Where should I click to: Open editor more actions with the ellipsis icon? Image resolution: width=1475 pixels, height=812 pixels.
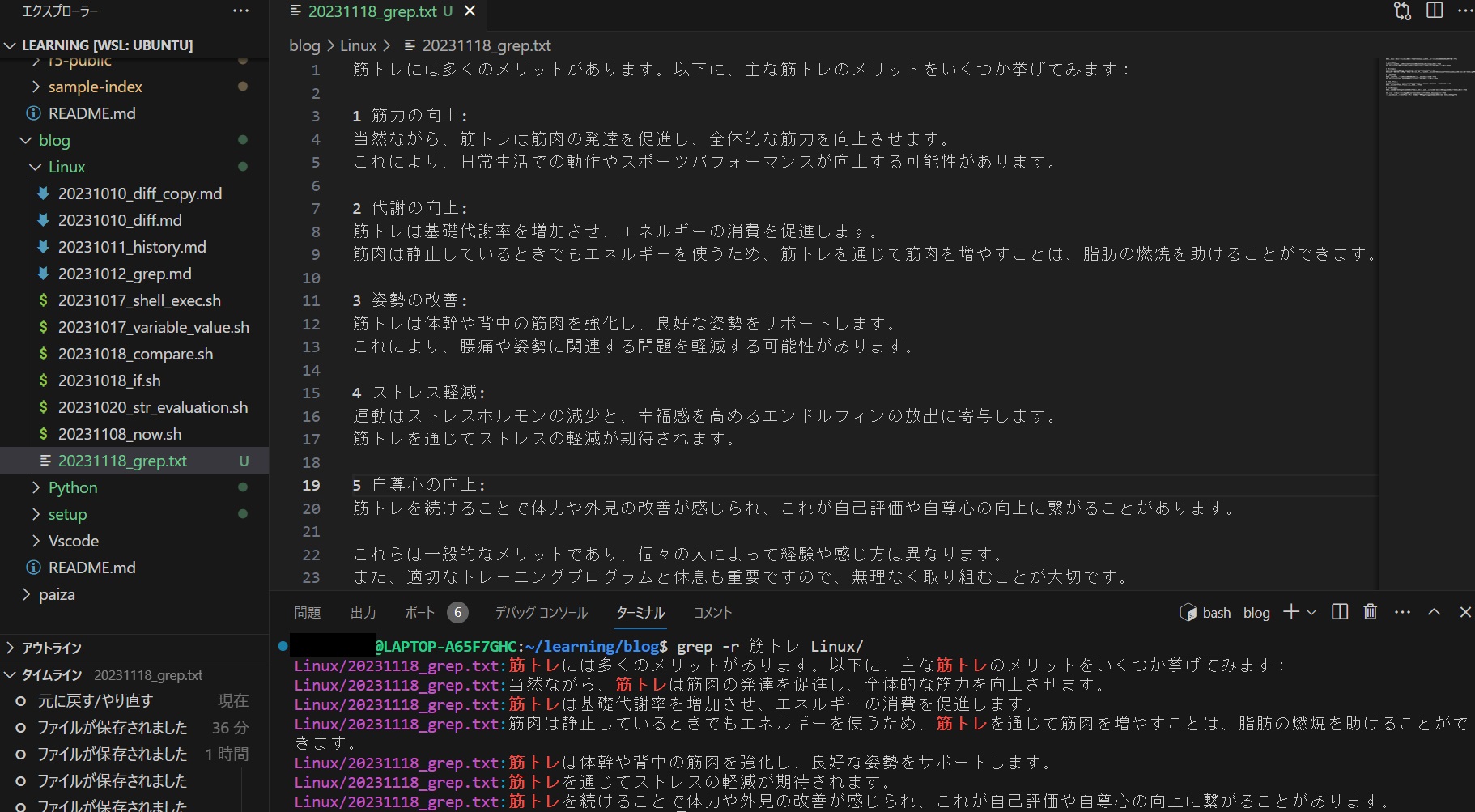pos(1465,11)
